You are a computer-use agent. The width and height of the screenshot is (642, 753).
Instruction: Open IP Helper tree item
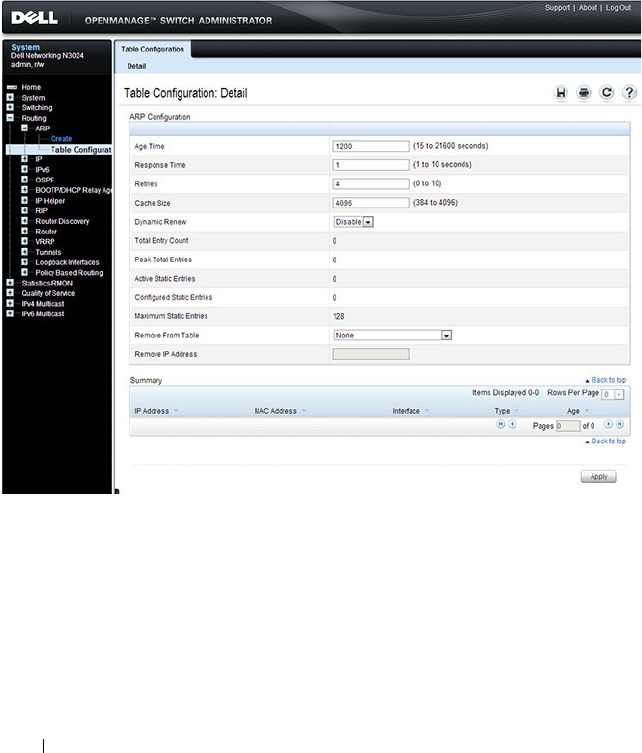50,201
